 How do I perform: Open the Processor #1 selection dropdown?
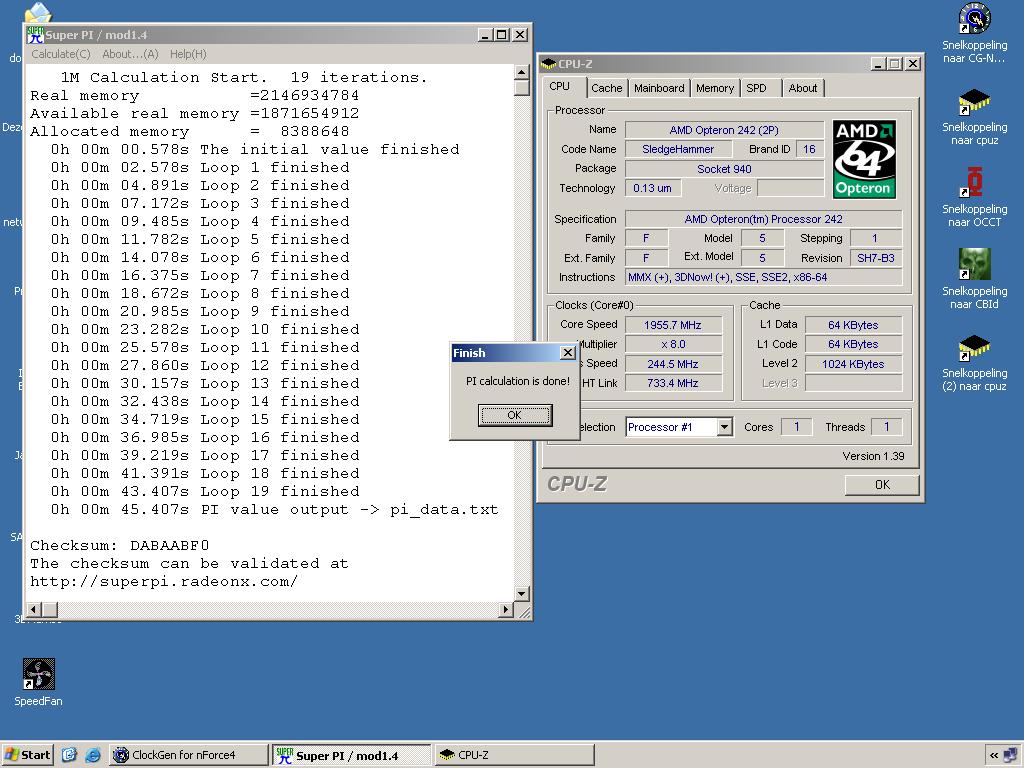[724, 427]
